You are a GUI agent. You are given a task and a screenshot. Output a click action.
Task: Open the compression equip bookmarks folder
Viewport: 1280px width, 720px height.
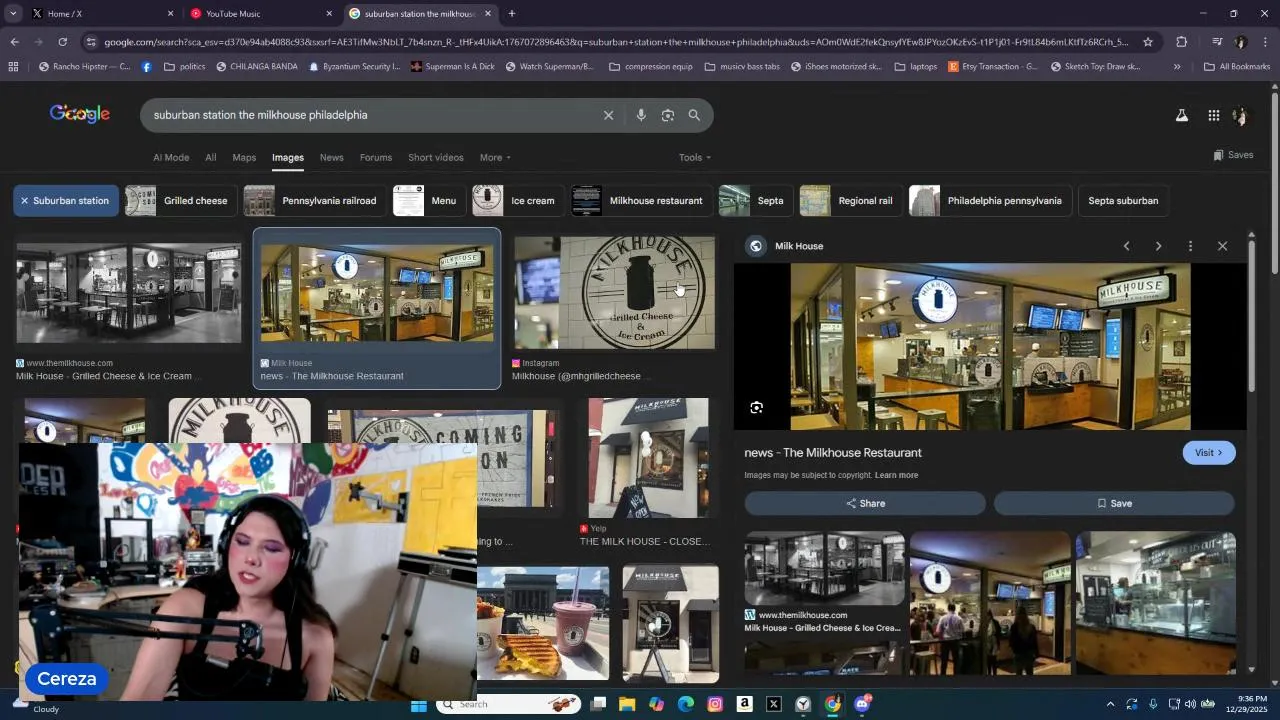[x=650, y=67]
